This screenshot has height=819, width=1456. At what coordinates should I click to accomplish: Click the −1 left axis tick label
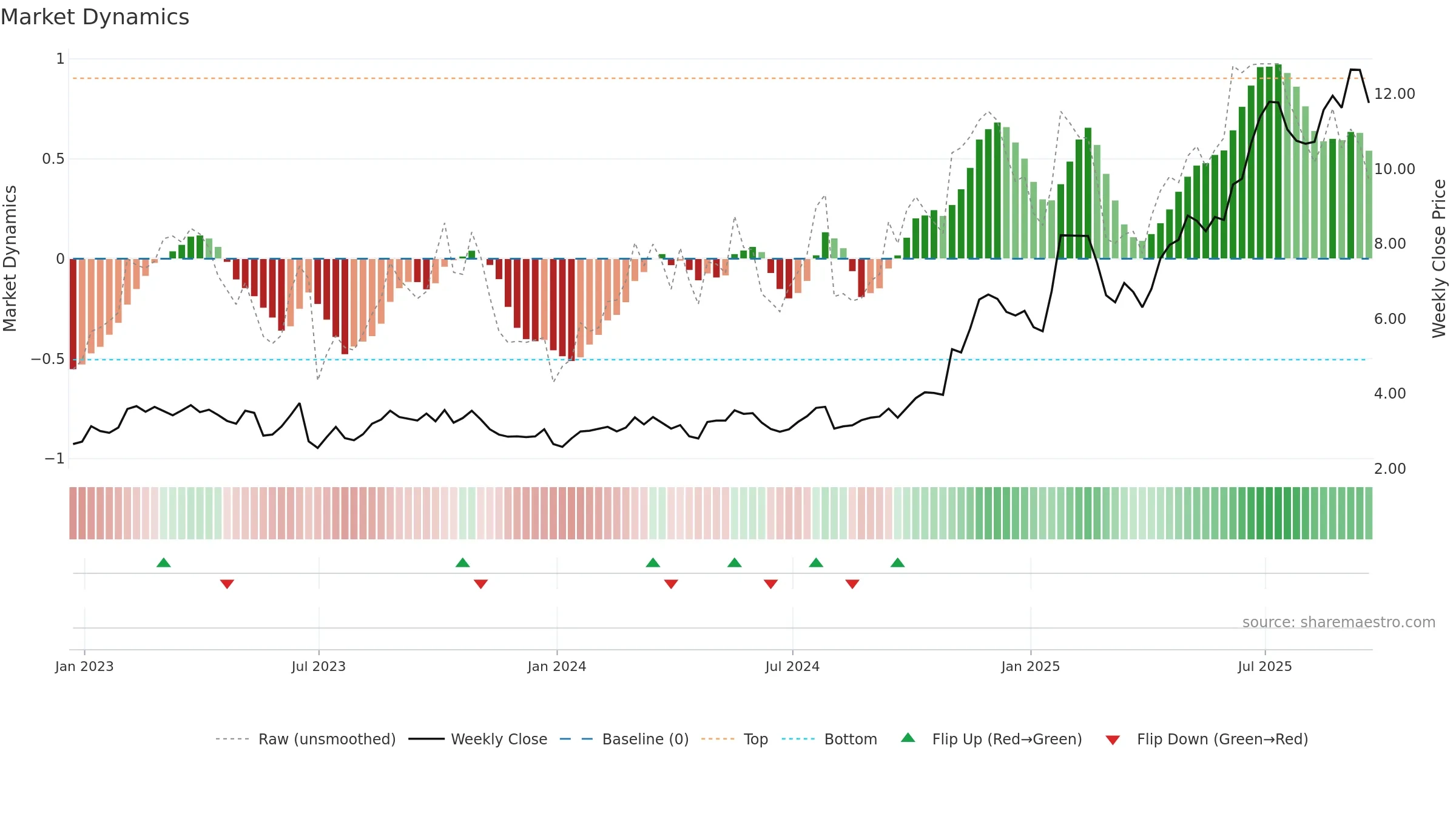[x=54, y=459]
